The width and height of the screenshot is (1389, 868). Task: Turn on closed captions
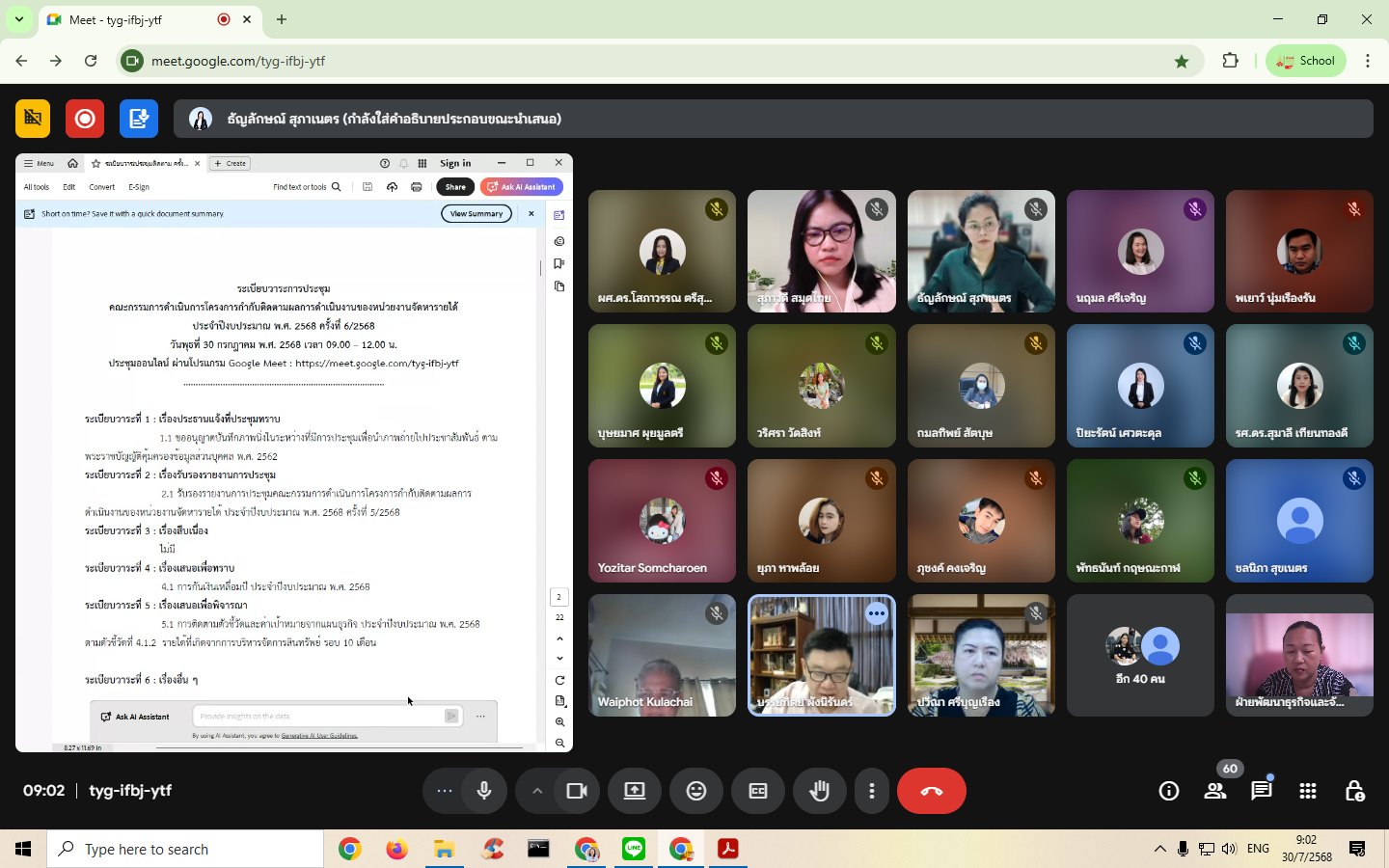tap(758, 791)
